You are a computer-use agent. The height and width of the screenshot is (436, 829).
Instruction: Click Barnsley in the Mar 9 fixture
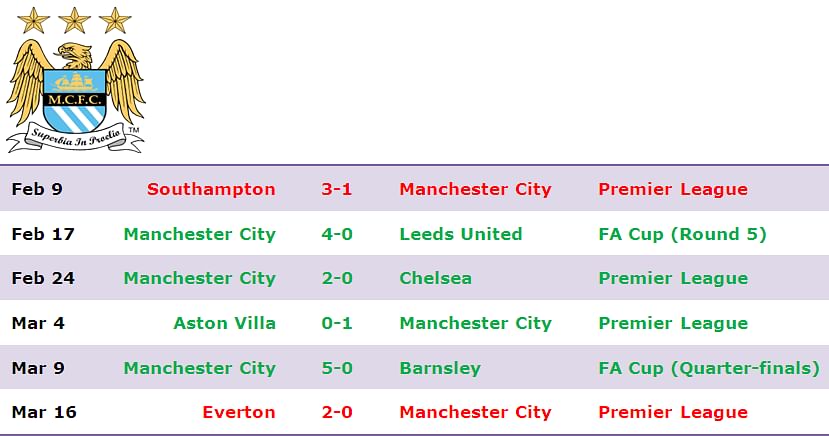(440, 368)
